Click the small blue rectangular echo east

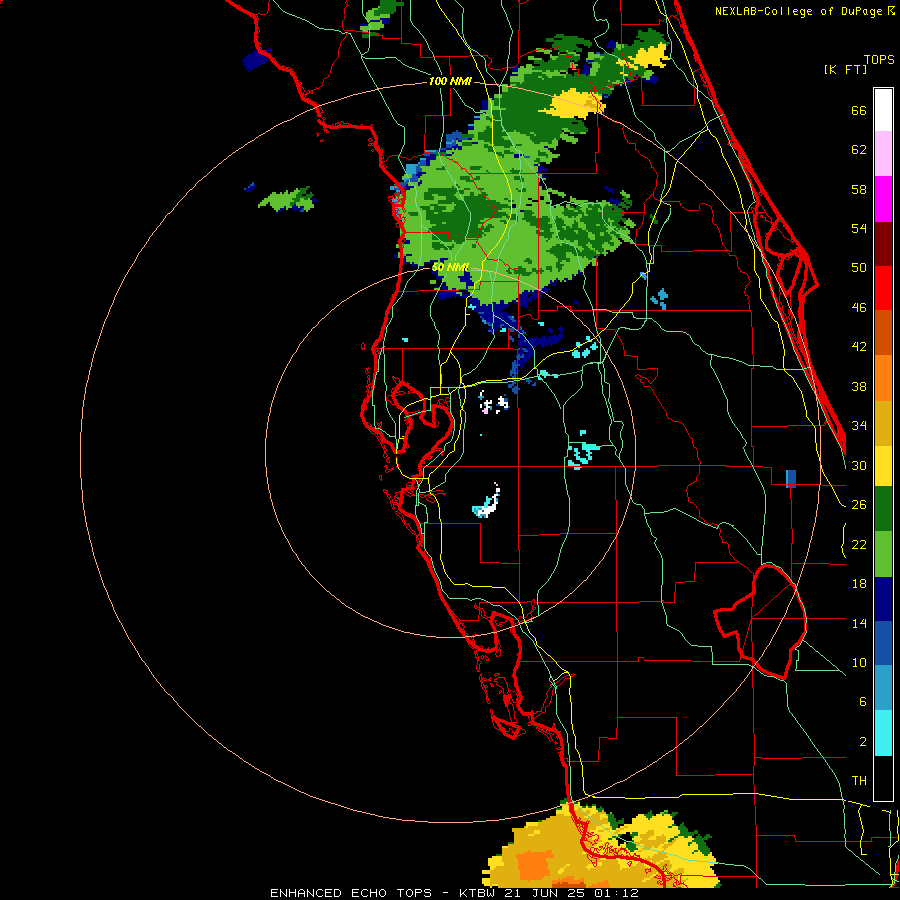click(791, 478)
